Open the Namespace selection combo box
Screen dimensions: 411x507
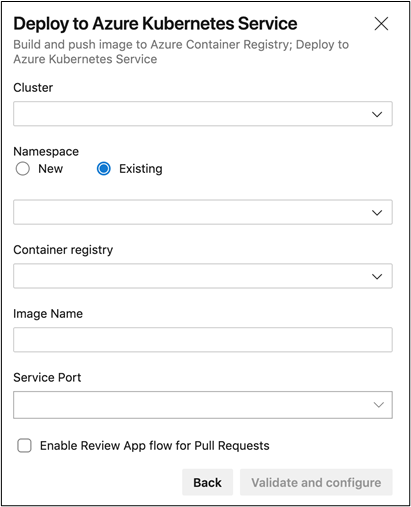(x=203, y=212)
